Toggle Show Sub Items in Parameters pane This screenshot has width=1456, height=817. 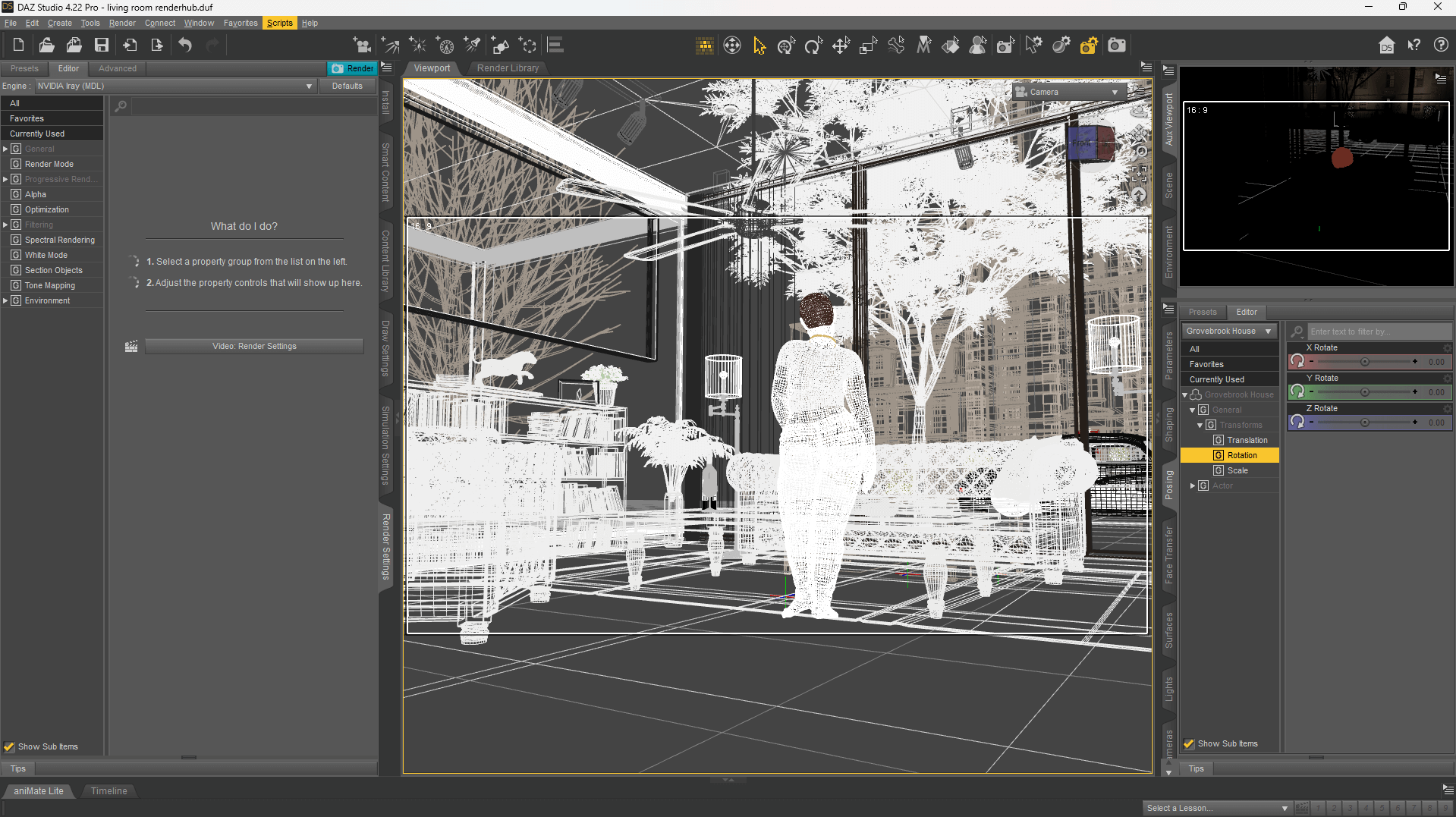coord(1189,743)
